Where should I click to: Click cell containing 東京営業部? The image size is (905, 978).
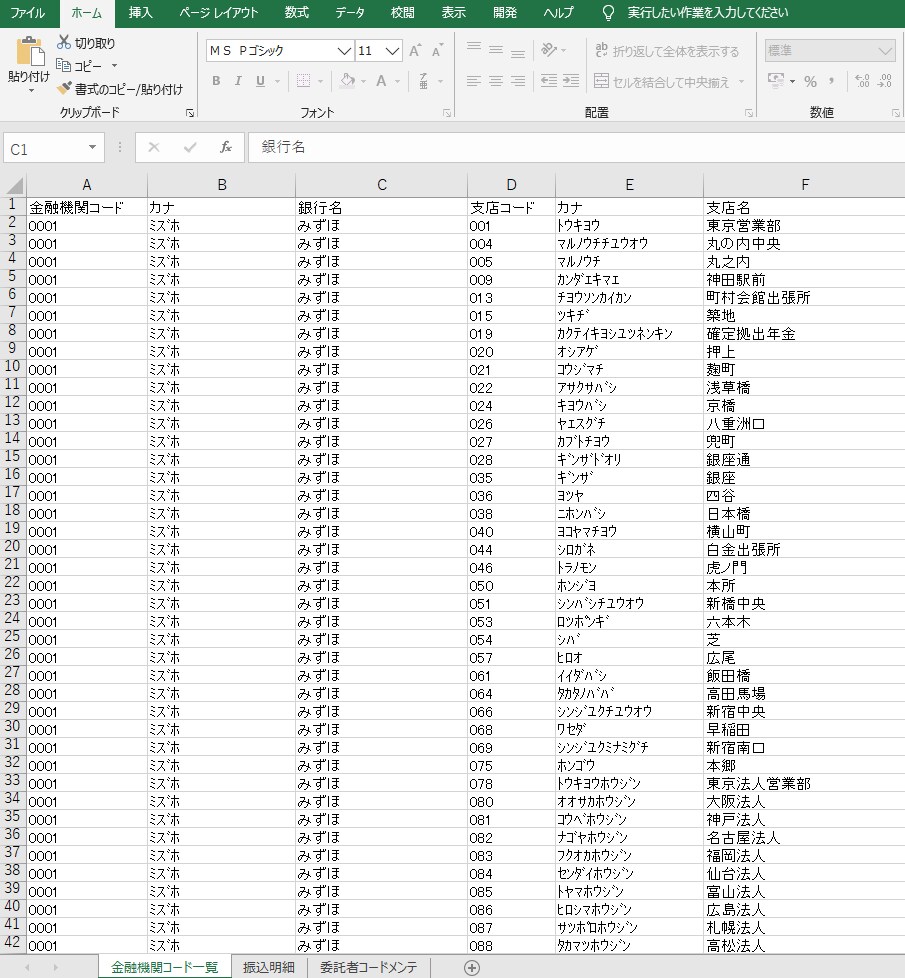804,225
